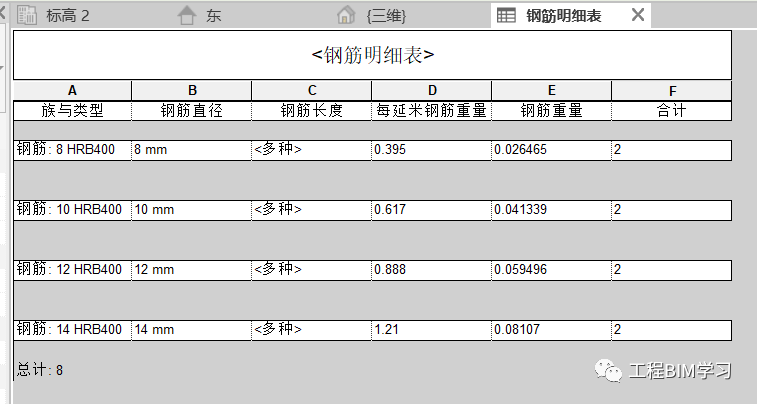Click the 合计 heading cell

[672, 111]
